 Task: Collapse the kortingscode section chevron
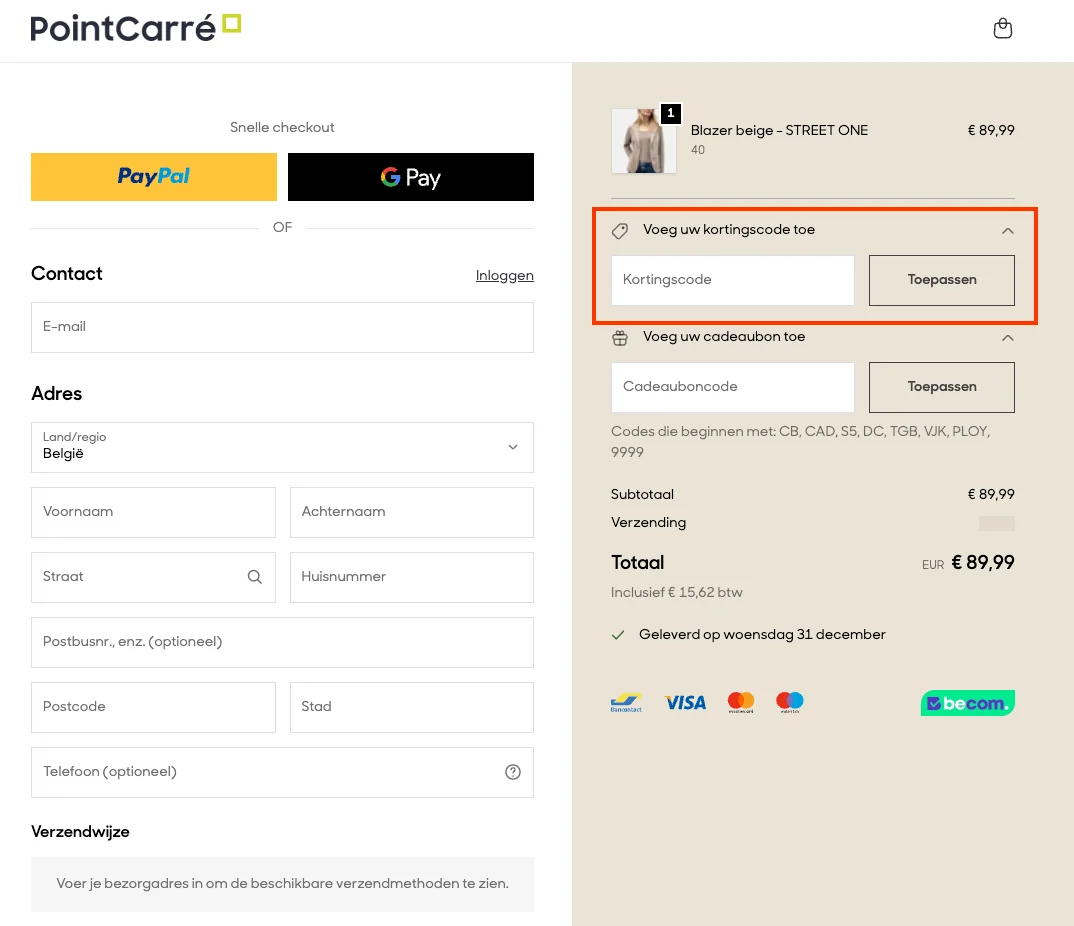[x=1007, y=231]
